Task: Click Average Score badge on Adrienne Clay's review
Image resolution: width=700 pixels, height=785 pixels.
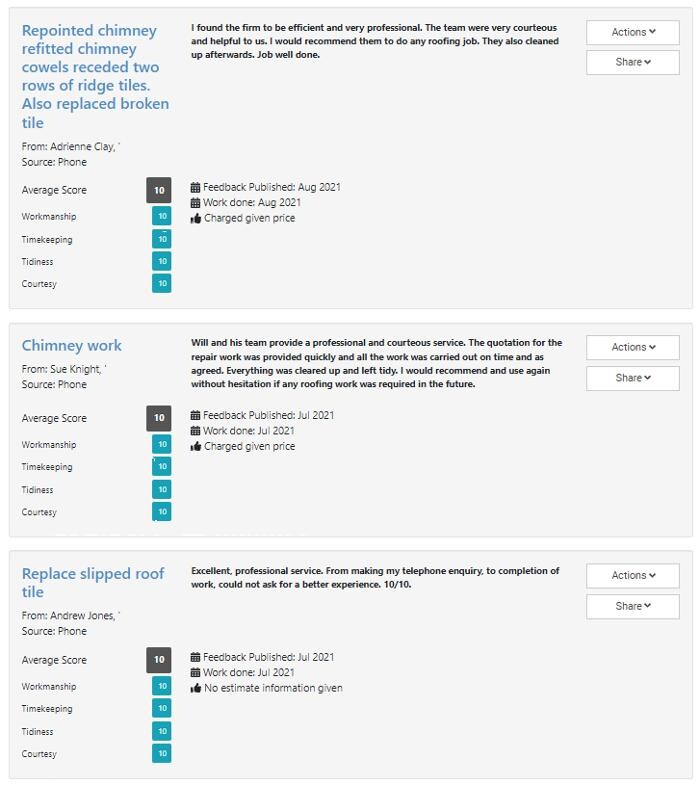Action: pyautogui.click(x=159, y=190)
